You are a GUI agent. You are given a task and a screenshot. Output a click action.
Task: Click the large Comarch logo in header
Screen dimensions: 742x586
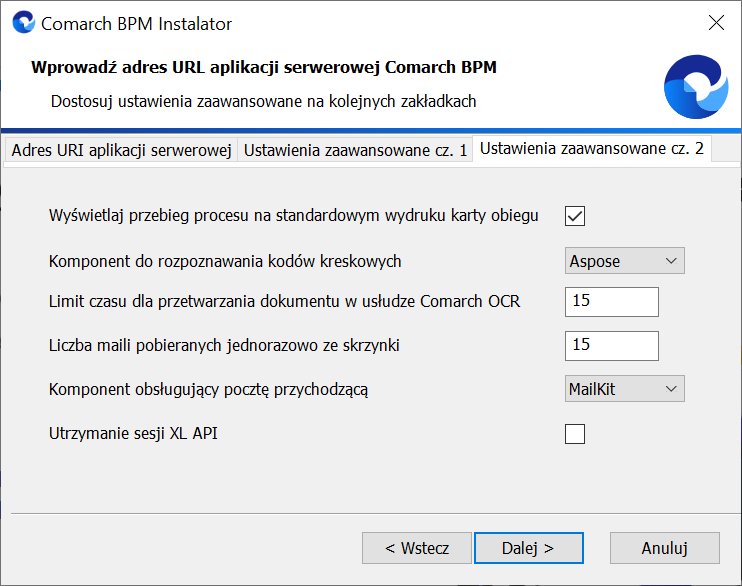click(696, 87)
